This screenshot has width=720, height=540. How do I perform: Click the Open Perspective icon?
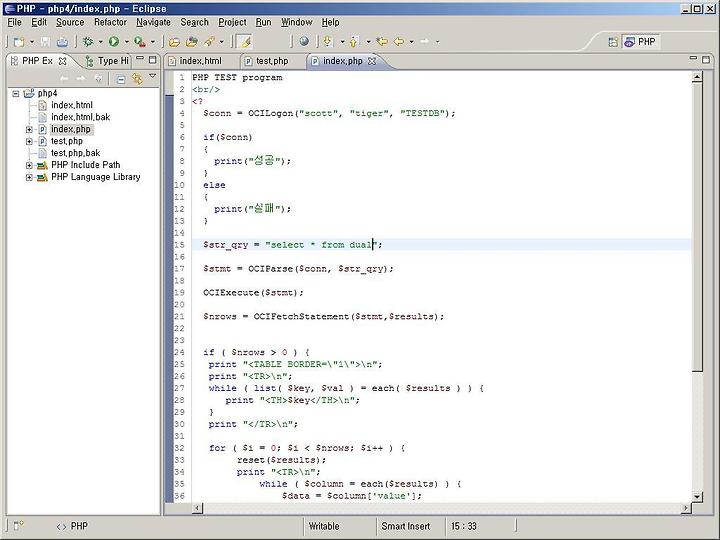(613, 42)
